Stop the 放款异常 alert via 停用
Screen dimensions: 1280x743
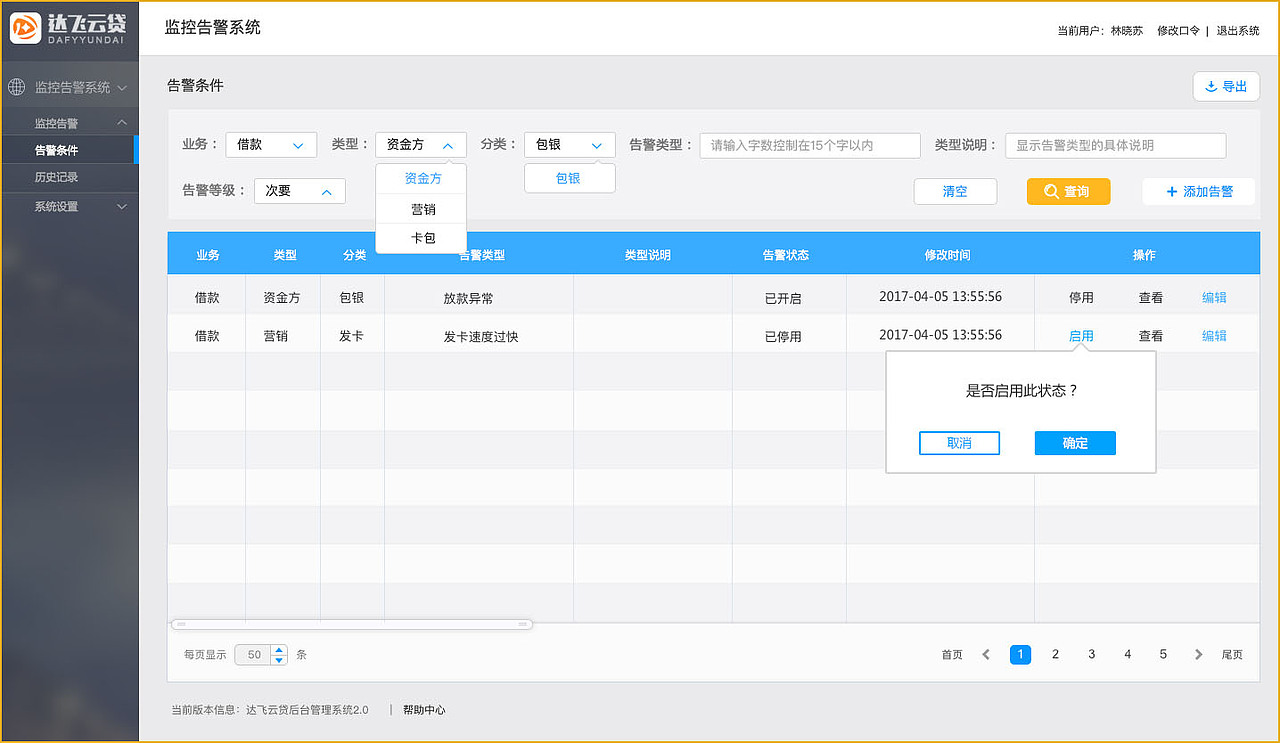click(x=1081, y=295)
